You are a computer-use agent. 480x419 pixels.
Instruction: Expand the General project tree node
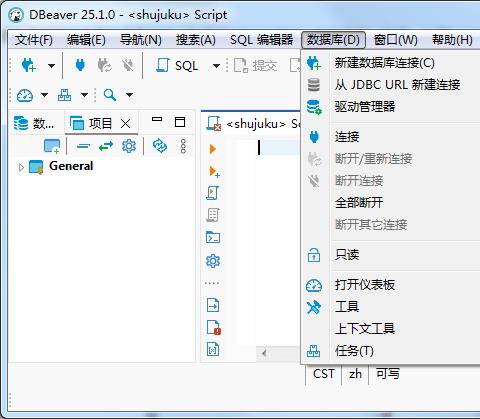[21, 167]
